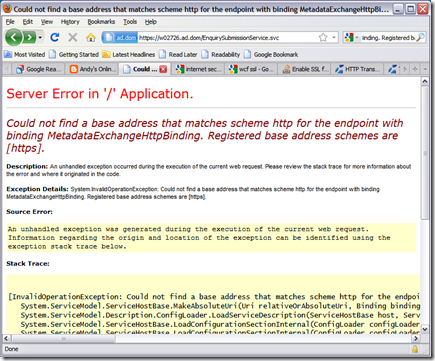This screenshot has width=435, height=361.
Task: Click the vertical scrollbar up arrow
Action: pos(425,81)
